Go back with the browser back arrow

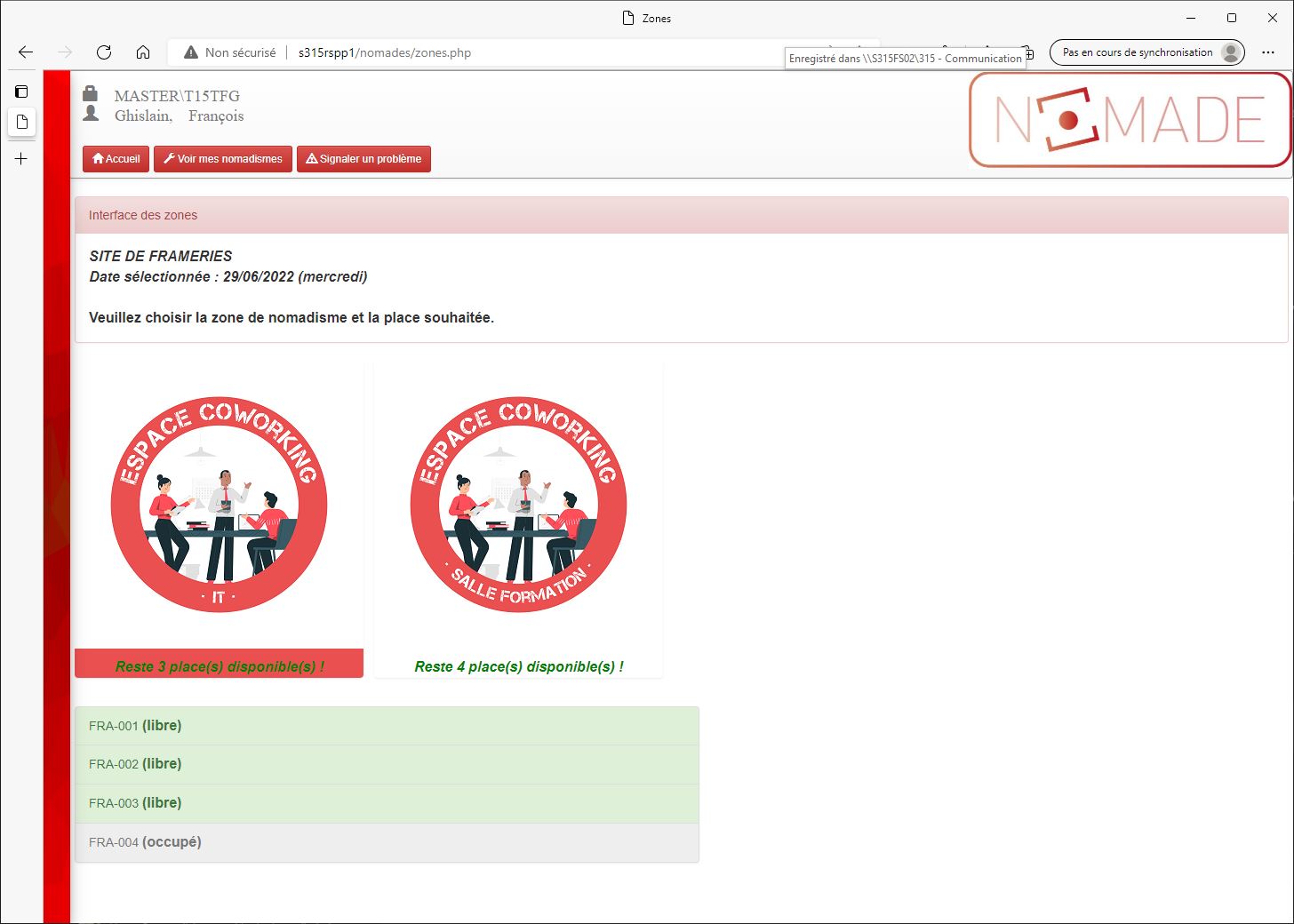click(x=26, y=52)
